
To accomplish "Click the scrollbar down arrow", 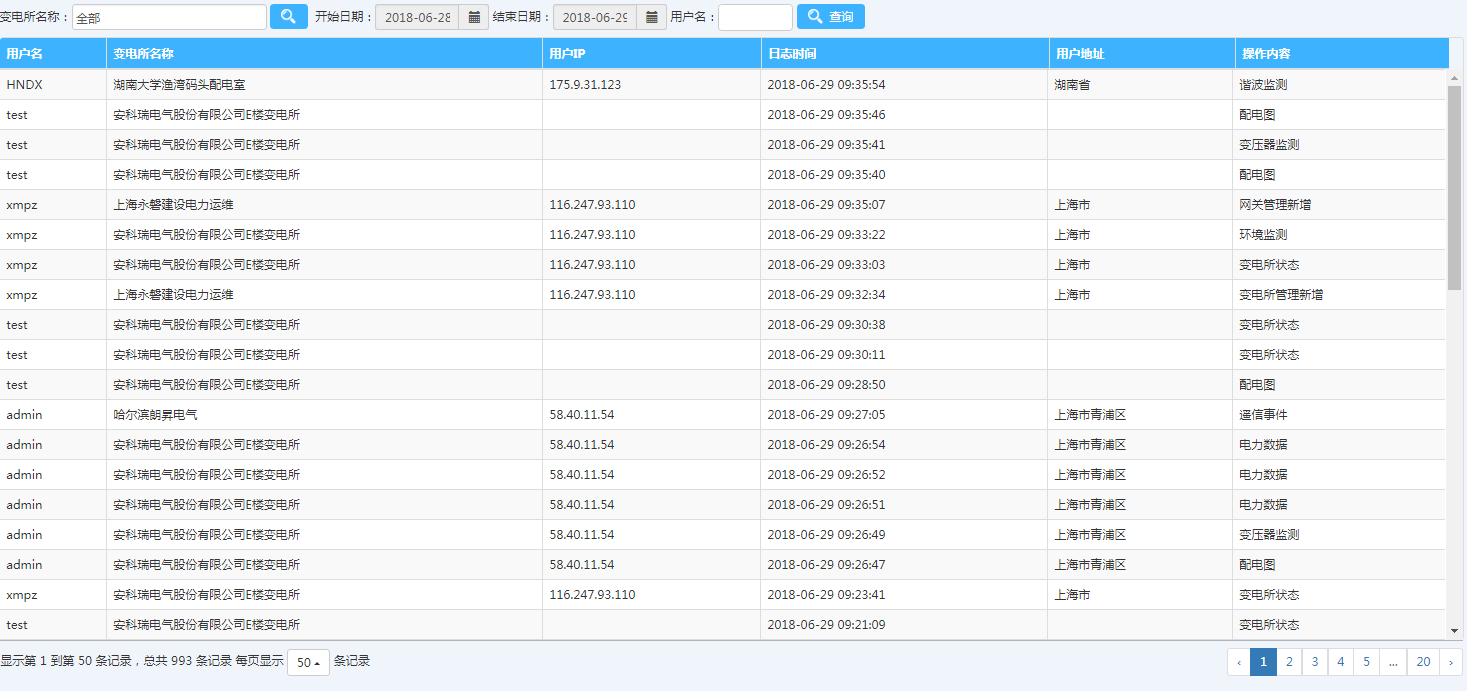I will click(x=1455, y=631).
